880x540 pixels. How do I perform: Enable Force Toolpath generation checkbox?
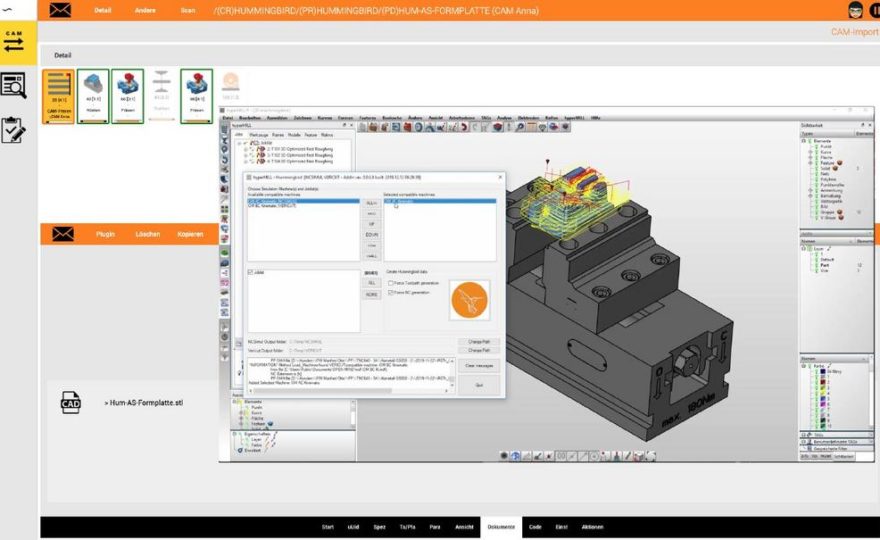coord(391,283)
